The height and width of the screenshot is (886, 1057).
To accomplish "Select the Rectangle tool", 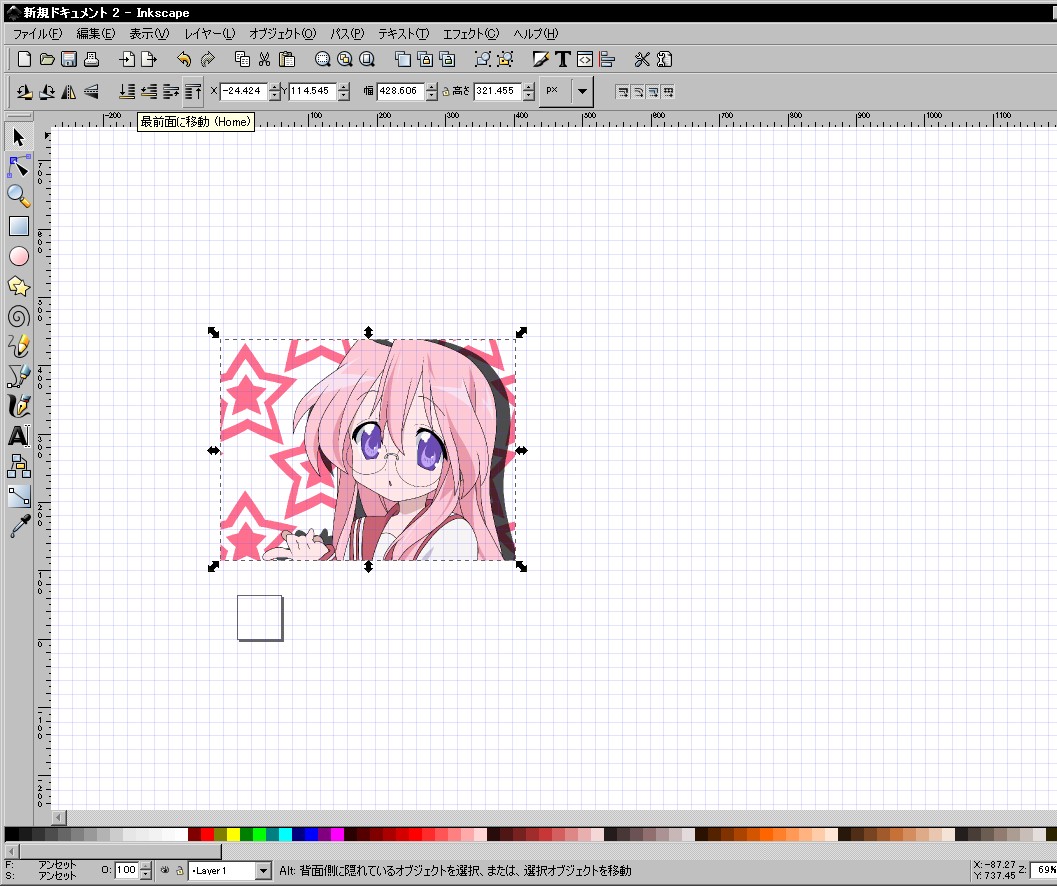I will point(18,226).
